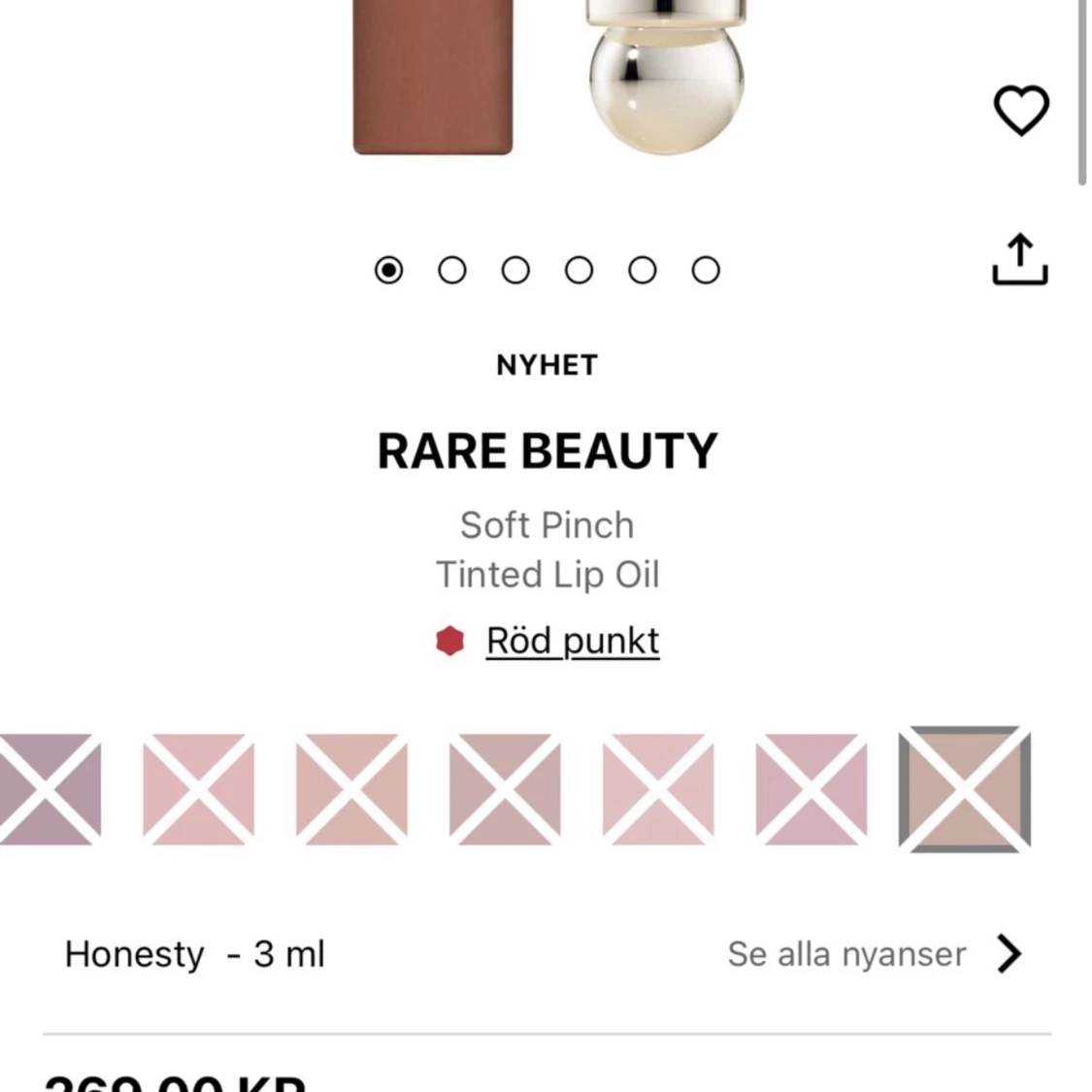Open the shade selection list

pyautogui.click(x=844, y=954)
